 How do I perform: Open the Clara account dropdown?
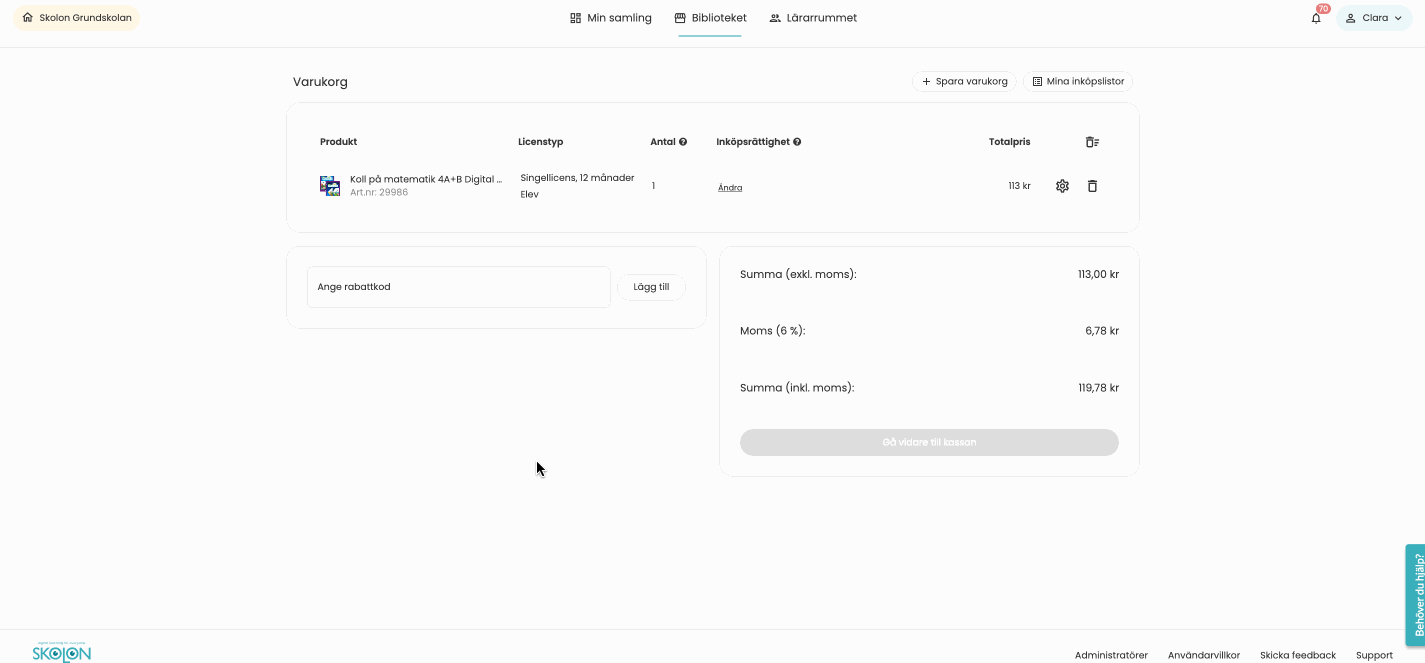[x=1374, y=17]
